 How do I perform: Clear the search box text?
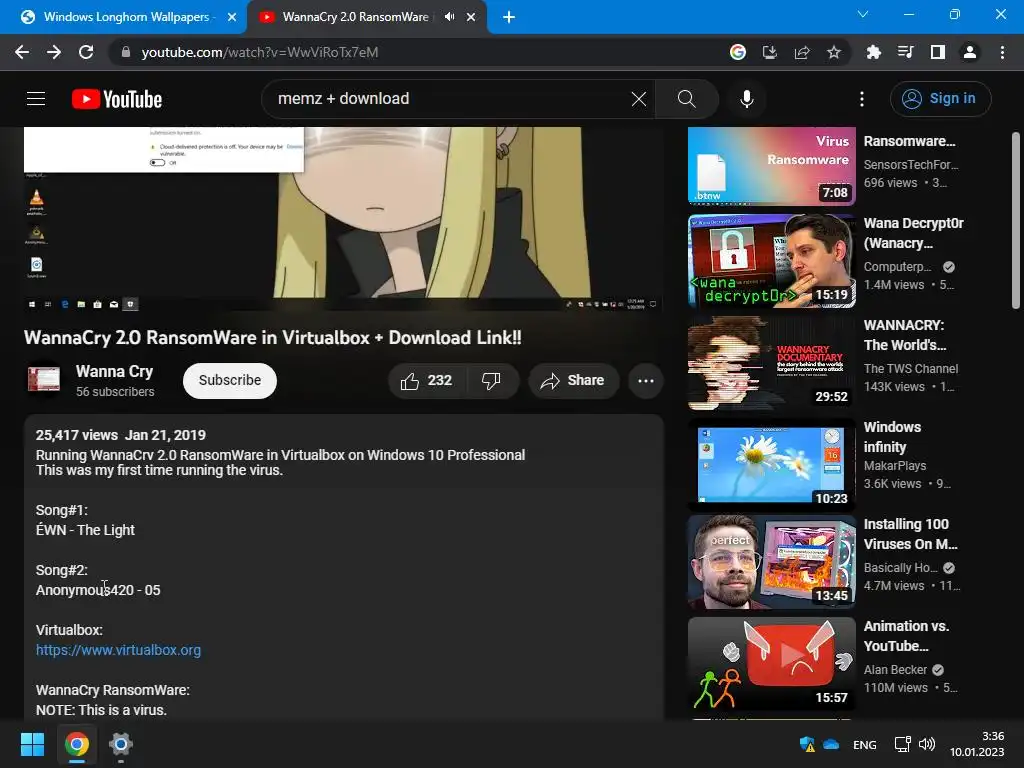639,99
